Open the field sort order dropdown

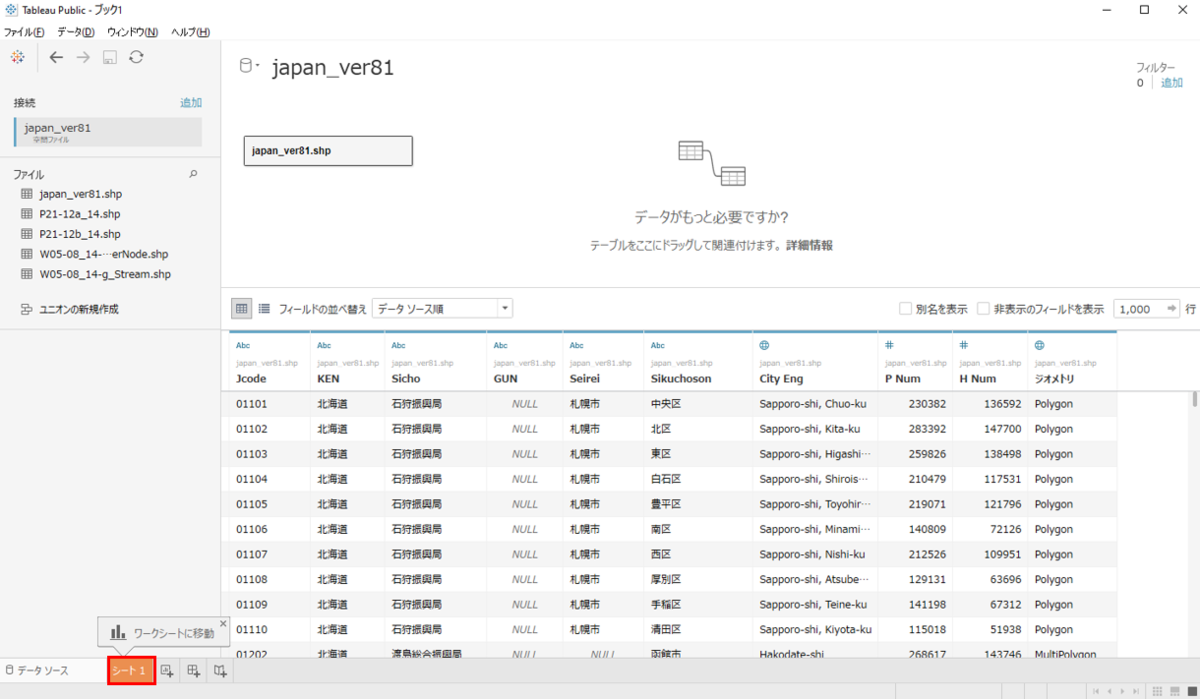442,309
